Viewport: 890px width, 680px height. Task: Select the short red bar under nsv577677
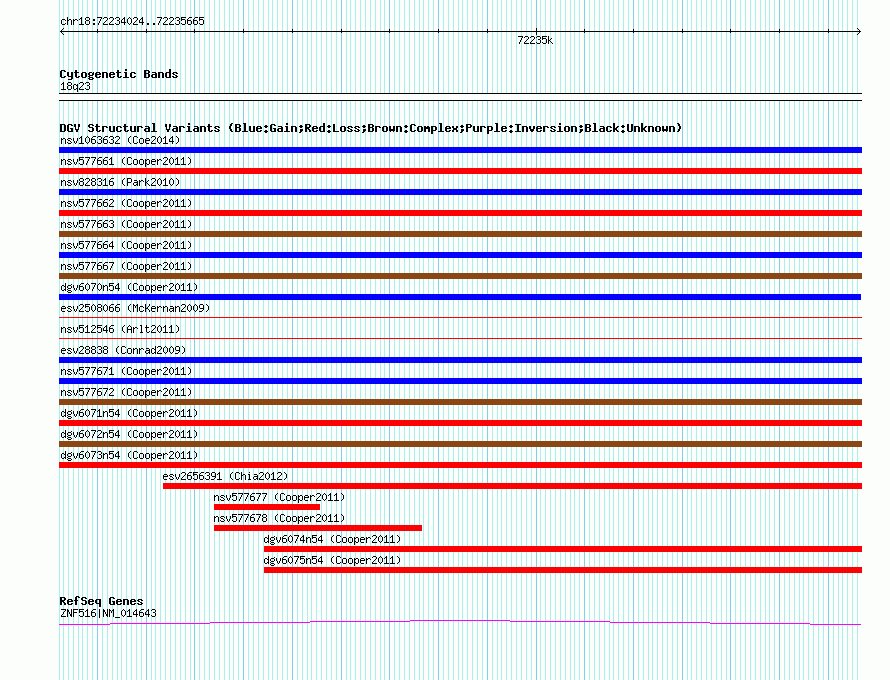pos(267,507)
